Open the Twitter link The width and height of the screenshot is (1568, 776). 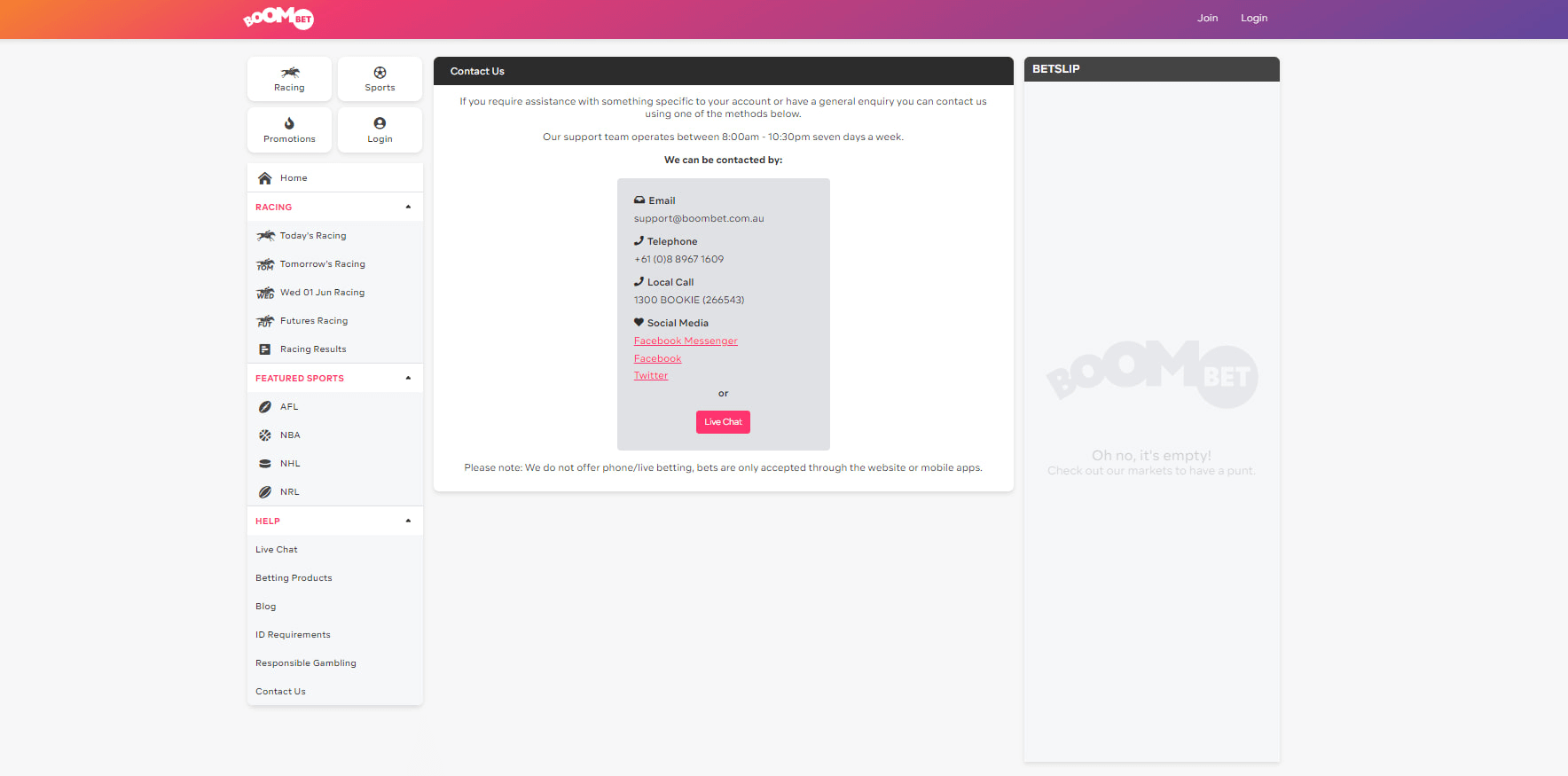pos(651,375)
